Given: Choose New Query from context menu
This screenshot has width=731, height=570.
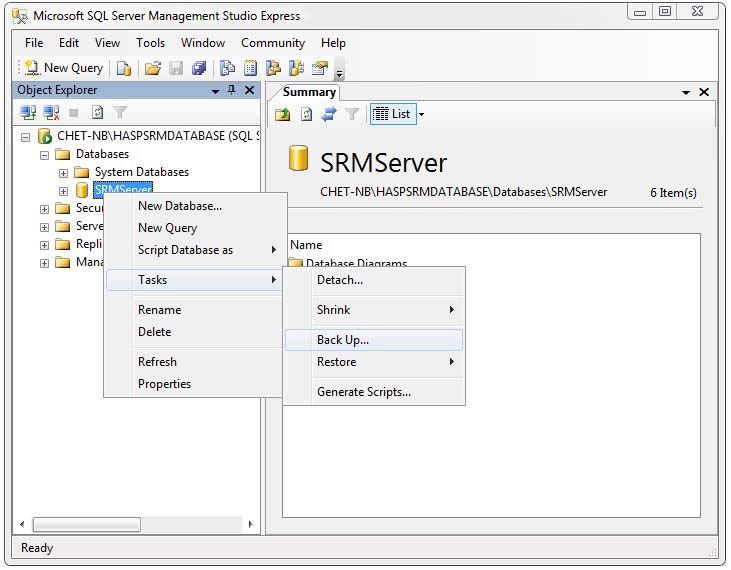Looking at the screenshot, I should pyautogui.click(x=194, y=228).
